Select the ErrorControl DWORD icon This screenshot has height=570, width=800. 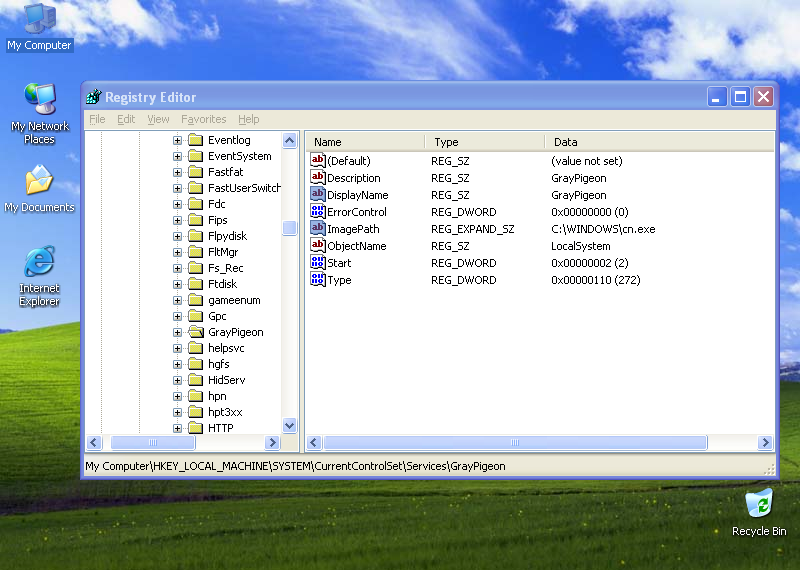pyautogui.click(x=317, y=212)
